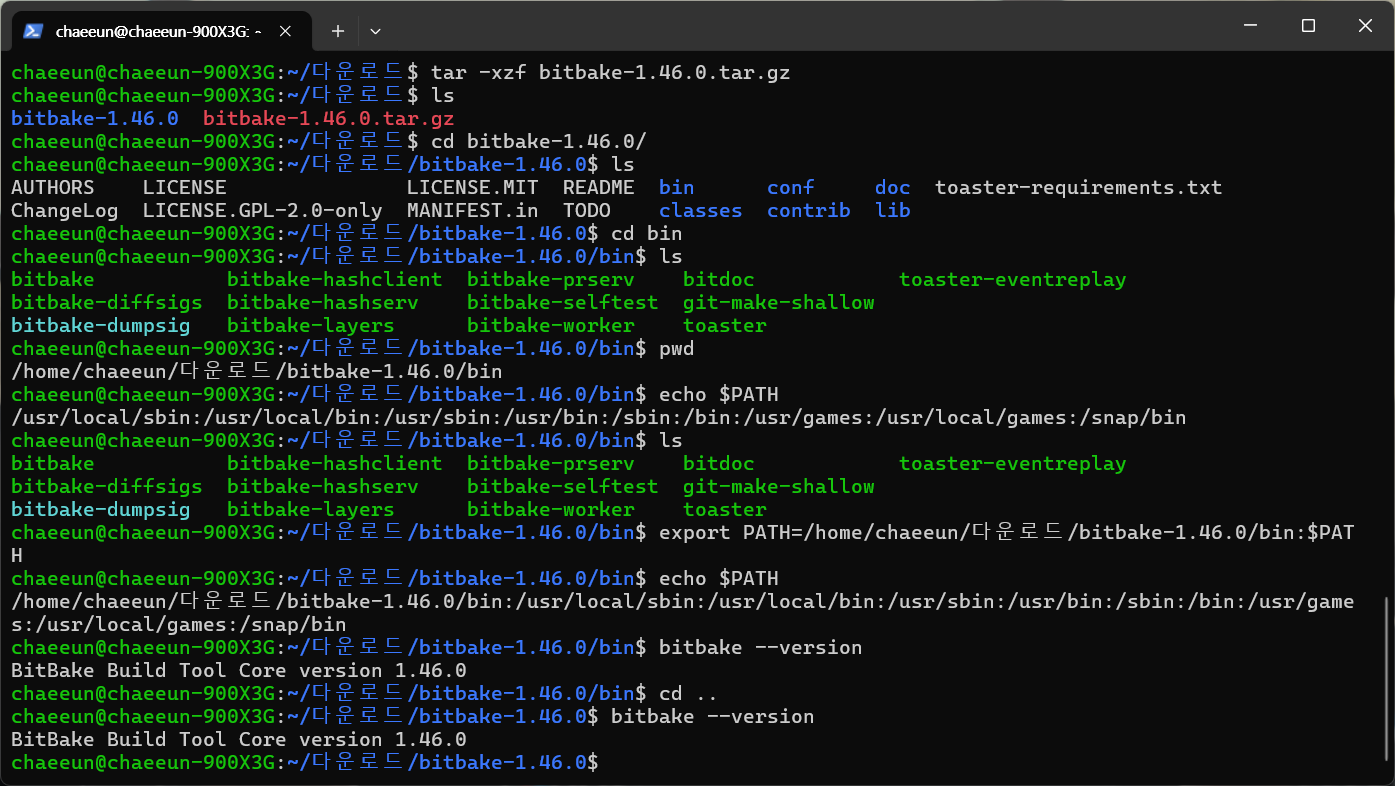Click the "cd bin" command text

coord(647,233)
